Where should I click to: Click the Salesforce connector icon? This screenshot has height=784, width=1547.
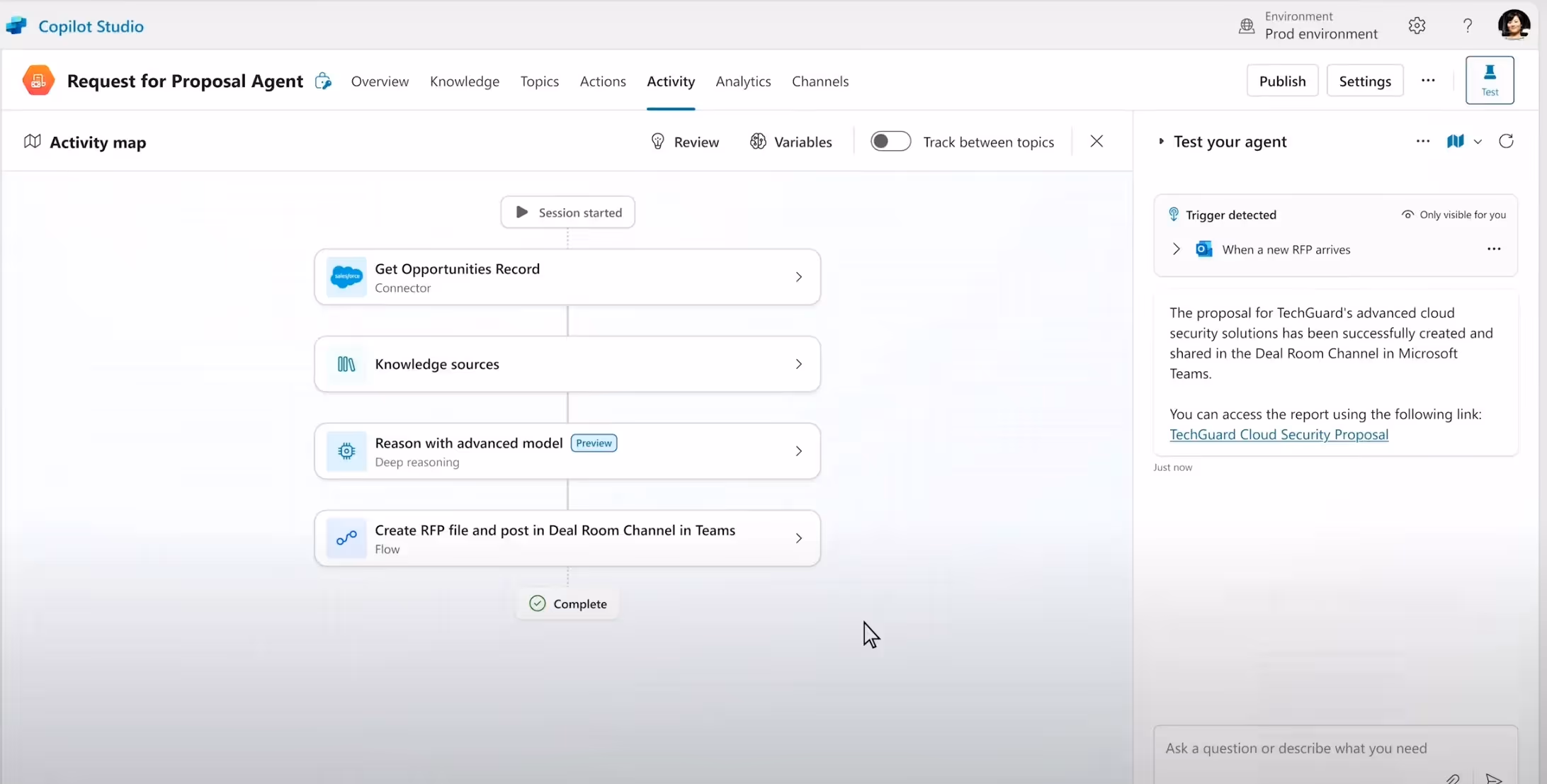[x=346, y=276]
